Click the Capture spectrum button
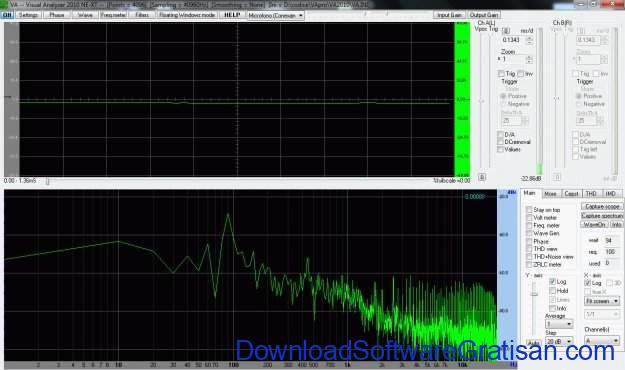The width and height of the screenshot is (625, 370). tap(602, 216)
